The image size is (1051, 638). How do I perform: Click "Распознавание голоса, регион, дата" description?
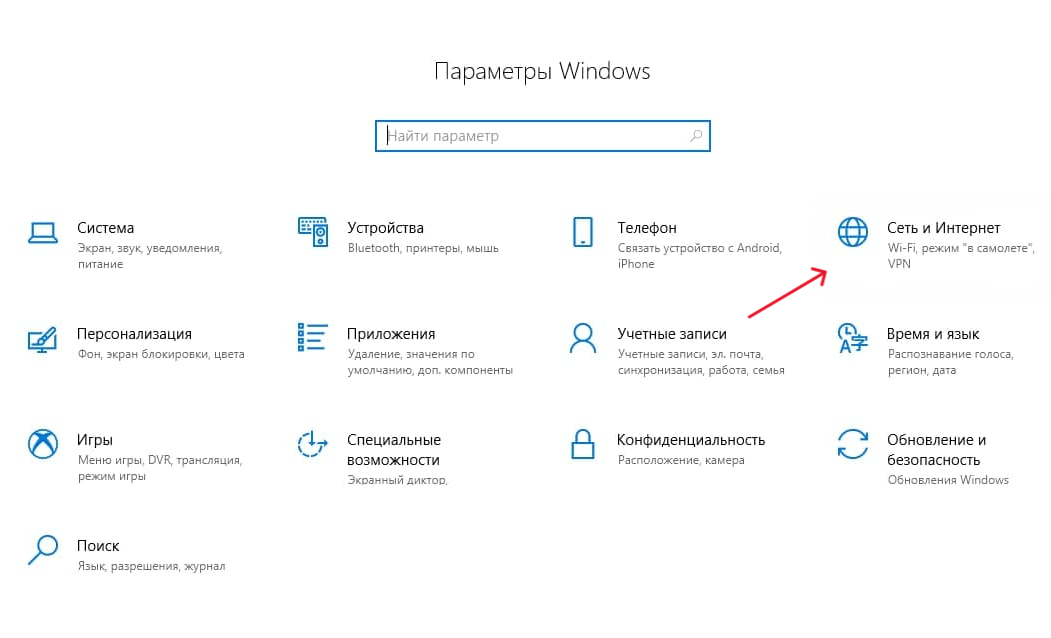950,362
